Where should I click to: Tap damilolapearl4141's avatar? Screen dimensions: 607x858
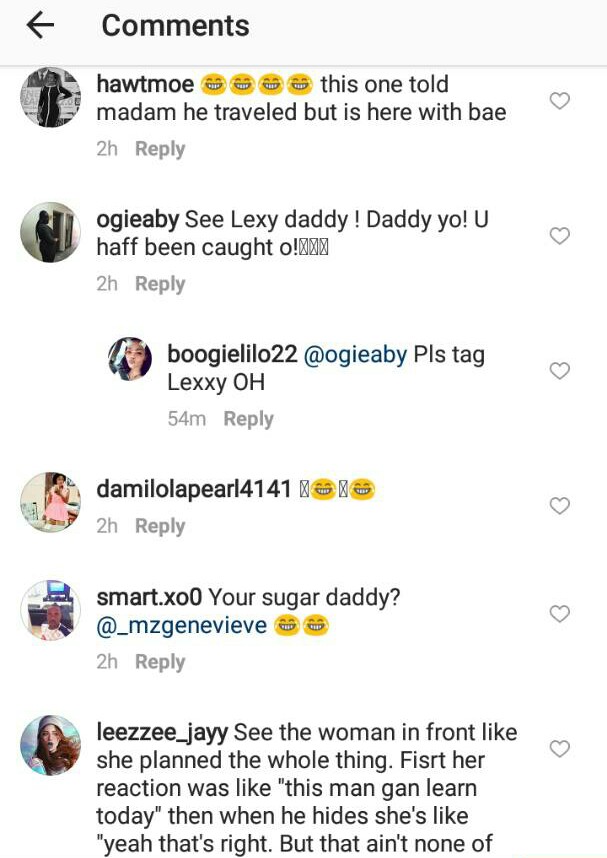50,502
